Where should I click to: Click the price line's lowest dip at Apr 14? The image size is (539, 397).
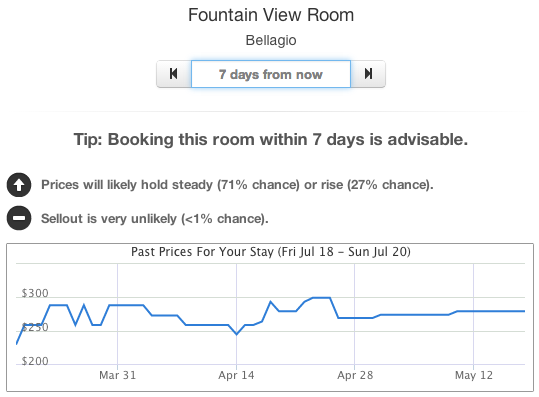point(236,334)
